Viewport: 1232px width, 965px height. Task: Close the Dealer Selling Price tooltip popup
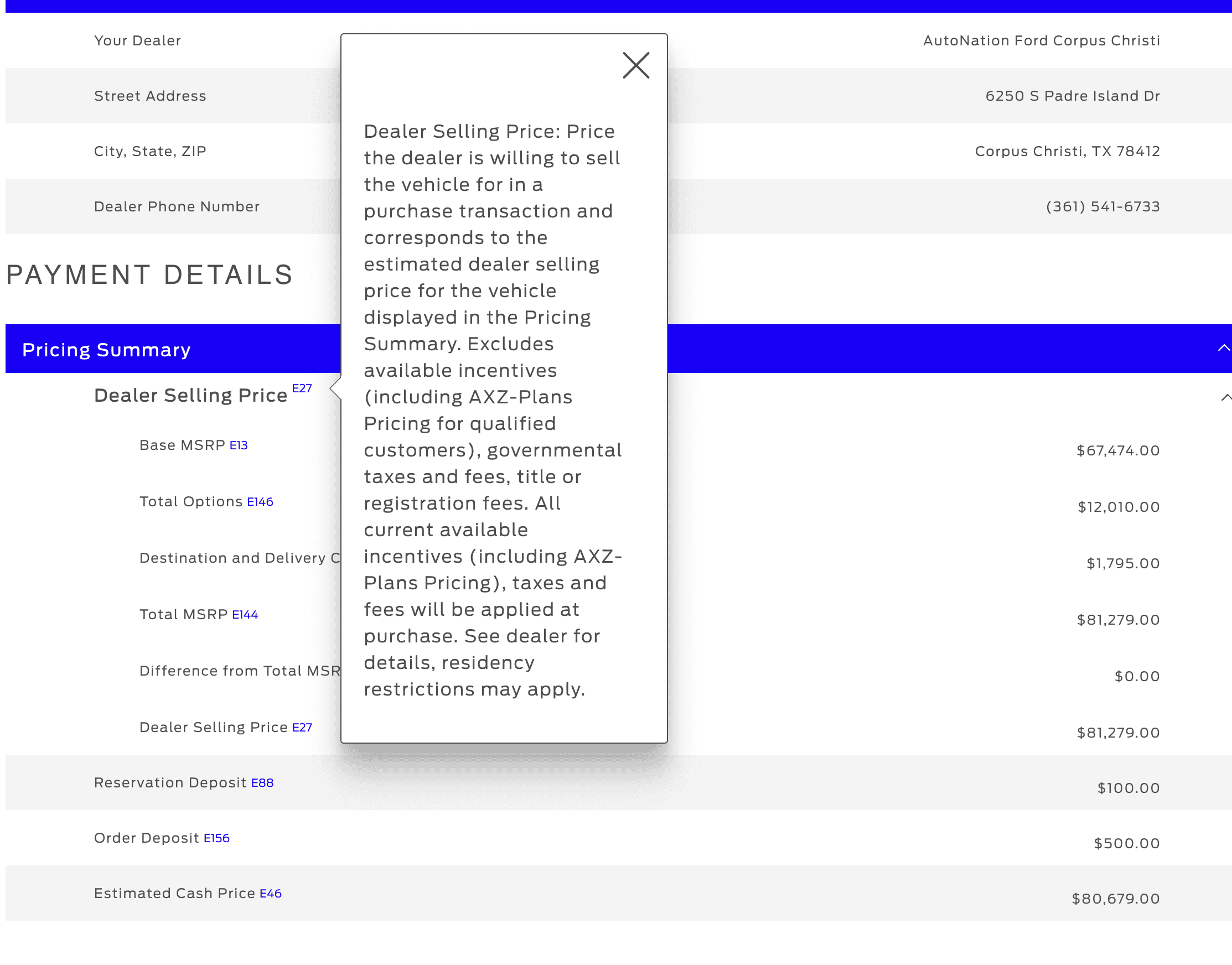pyautogui.click(x=636, y=65)
